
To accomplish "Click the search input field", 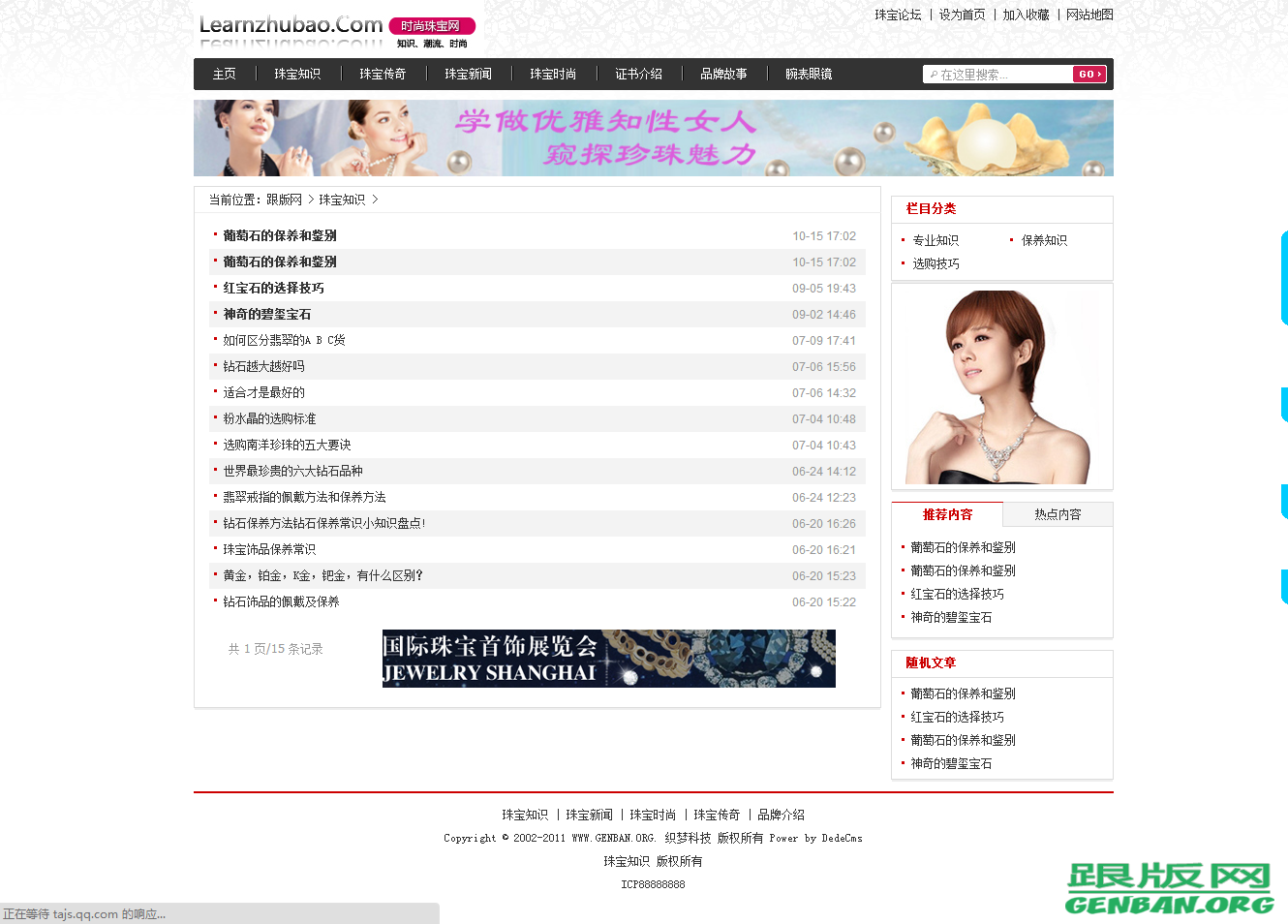I will tap(997, 75).
